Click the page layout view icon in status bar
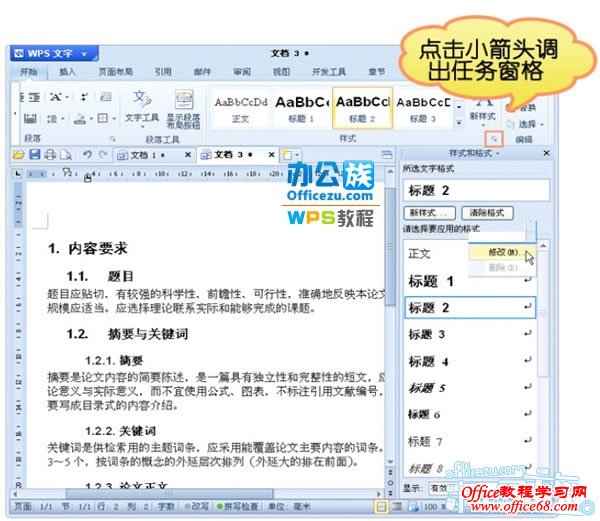The image size is (600, 521). [x=381, y=507]
